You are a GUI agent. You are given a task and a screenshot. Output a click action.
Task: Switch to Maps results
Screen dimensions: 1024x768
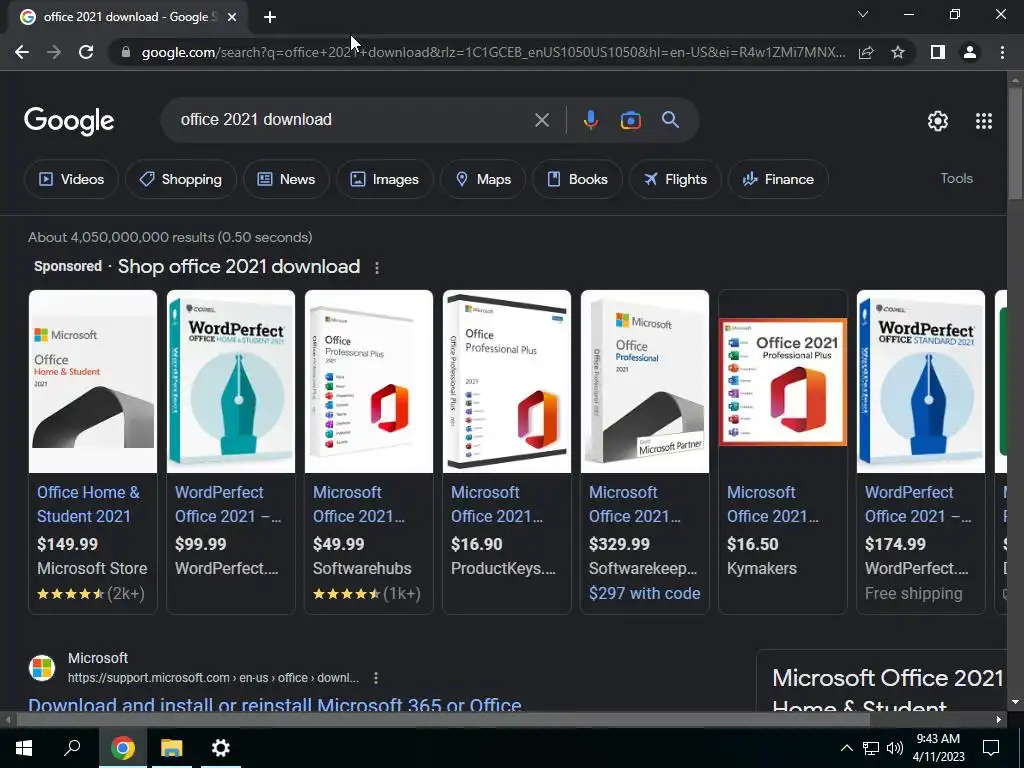483,179
